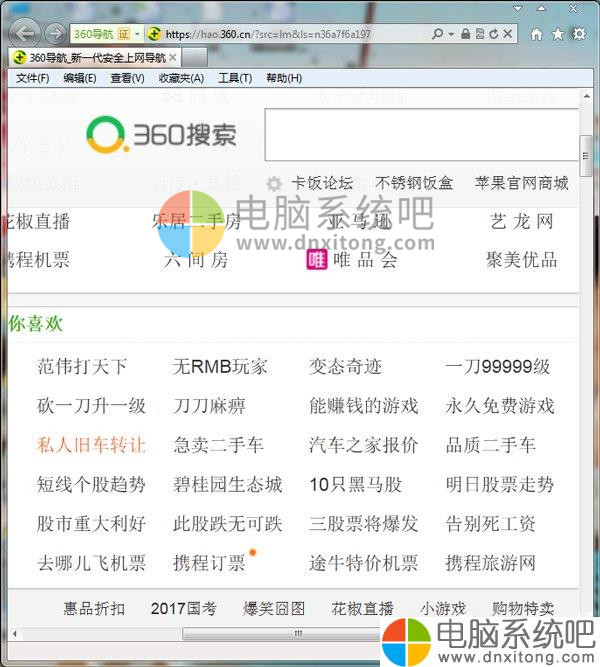Open the 途牛特价机票 link
600x667 pixels.
click(x=363, y=563)
